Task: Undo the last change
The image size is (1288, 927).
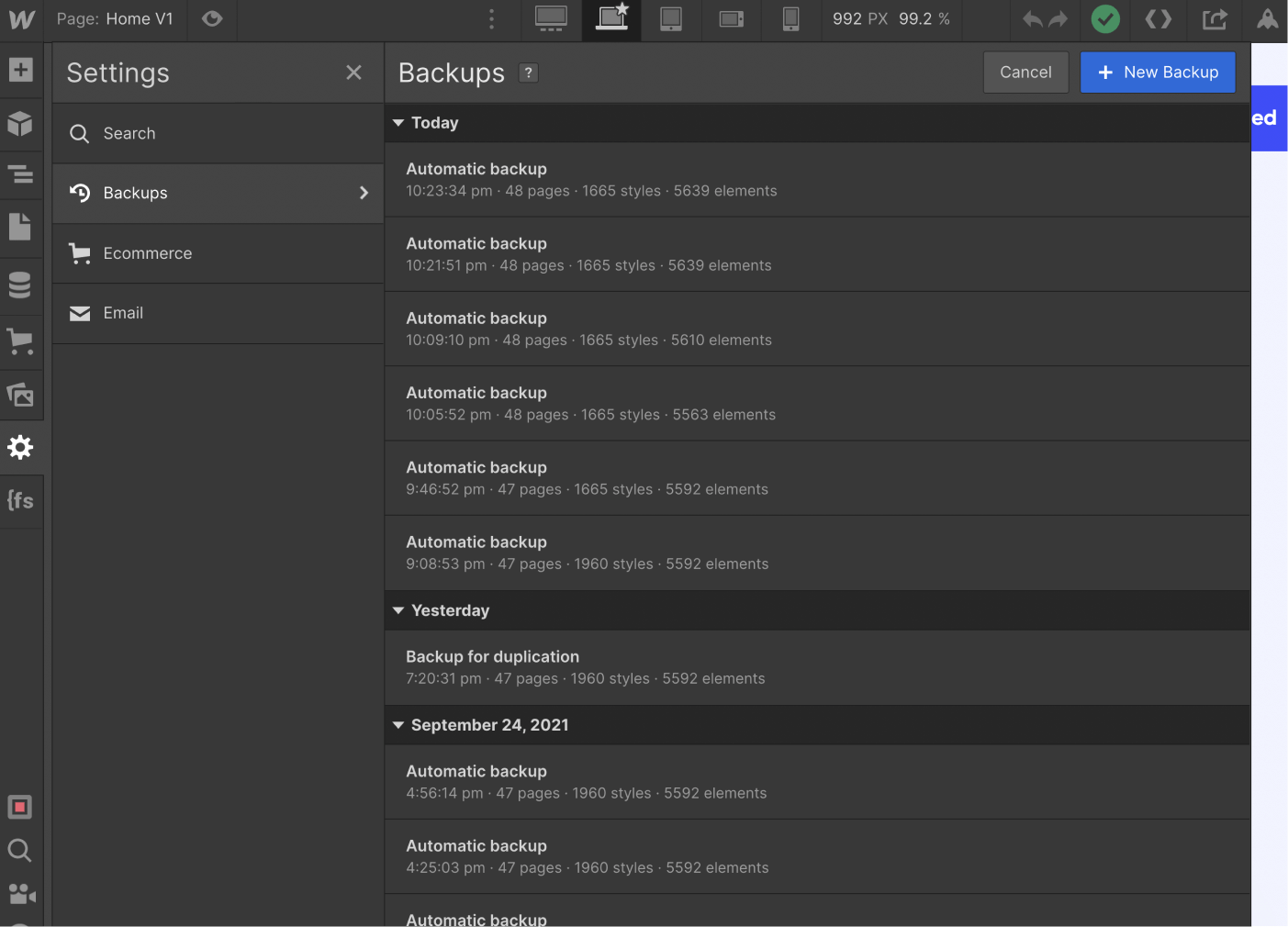Action: tap(1032, 19)
